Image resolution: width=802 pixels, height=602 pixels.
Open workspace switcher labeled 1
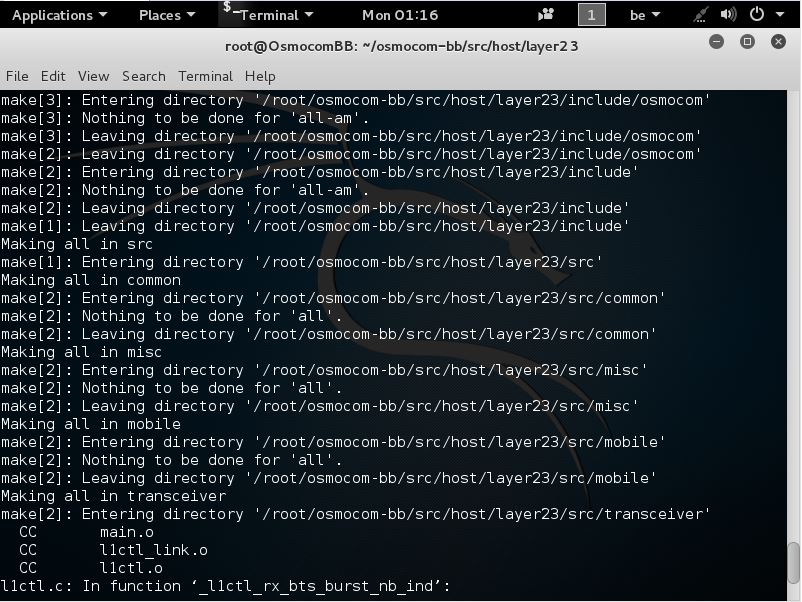(591, 15)
